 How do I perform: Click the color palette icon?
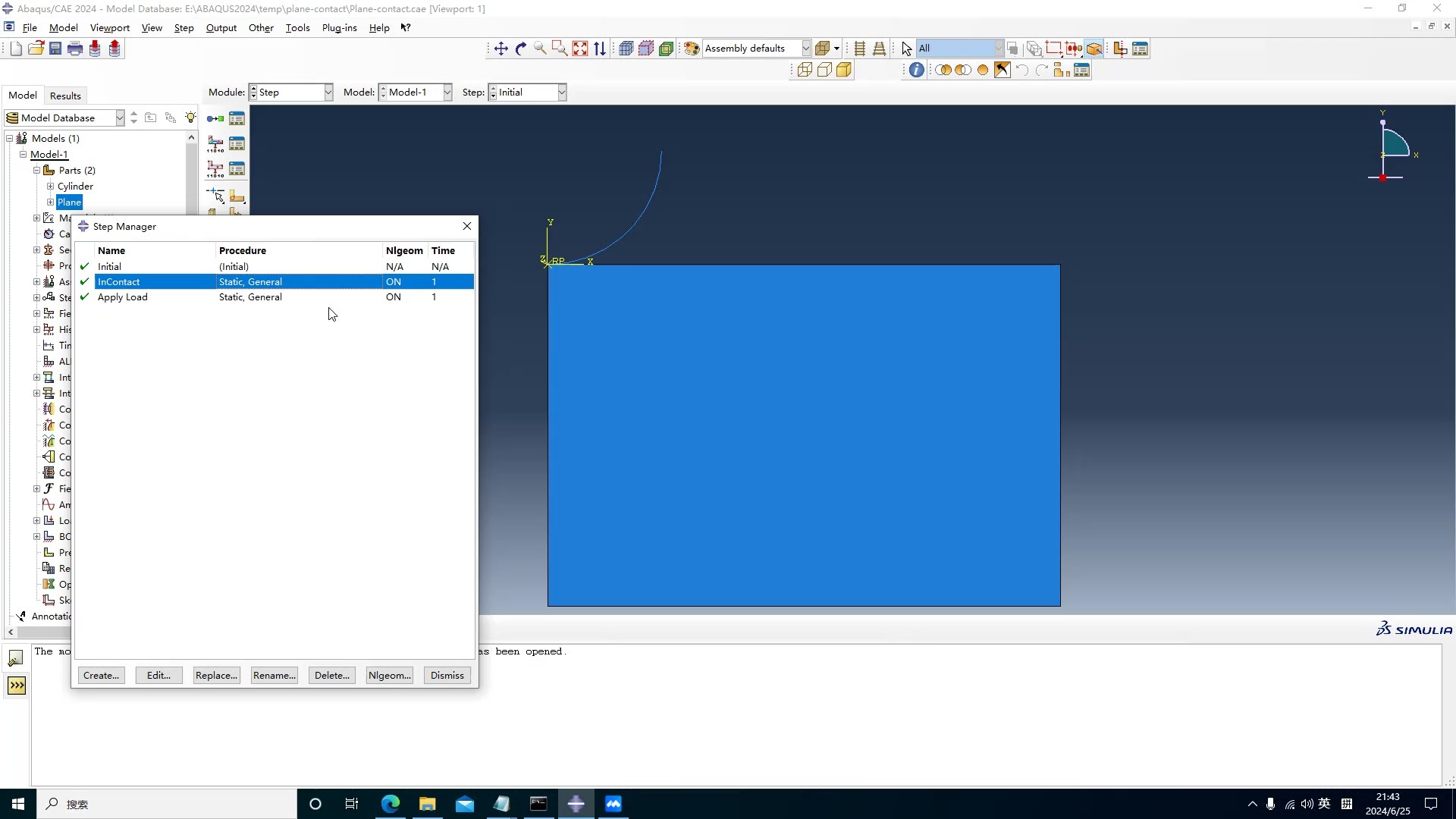692,49
